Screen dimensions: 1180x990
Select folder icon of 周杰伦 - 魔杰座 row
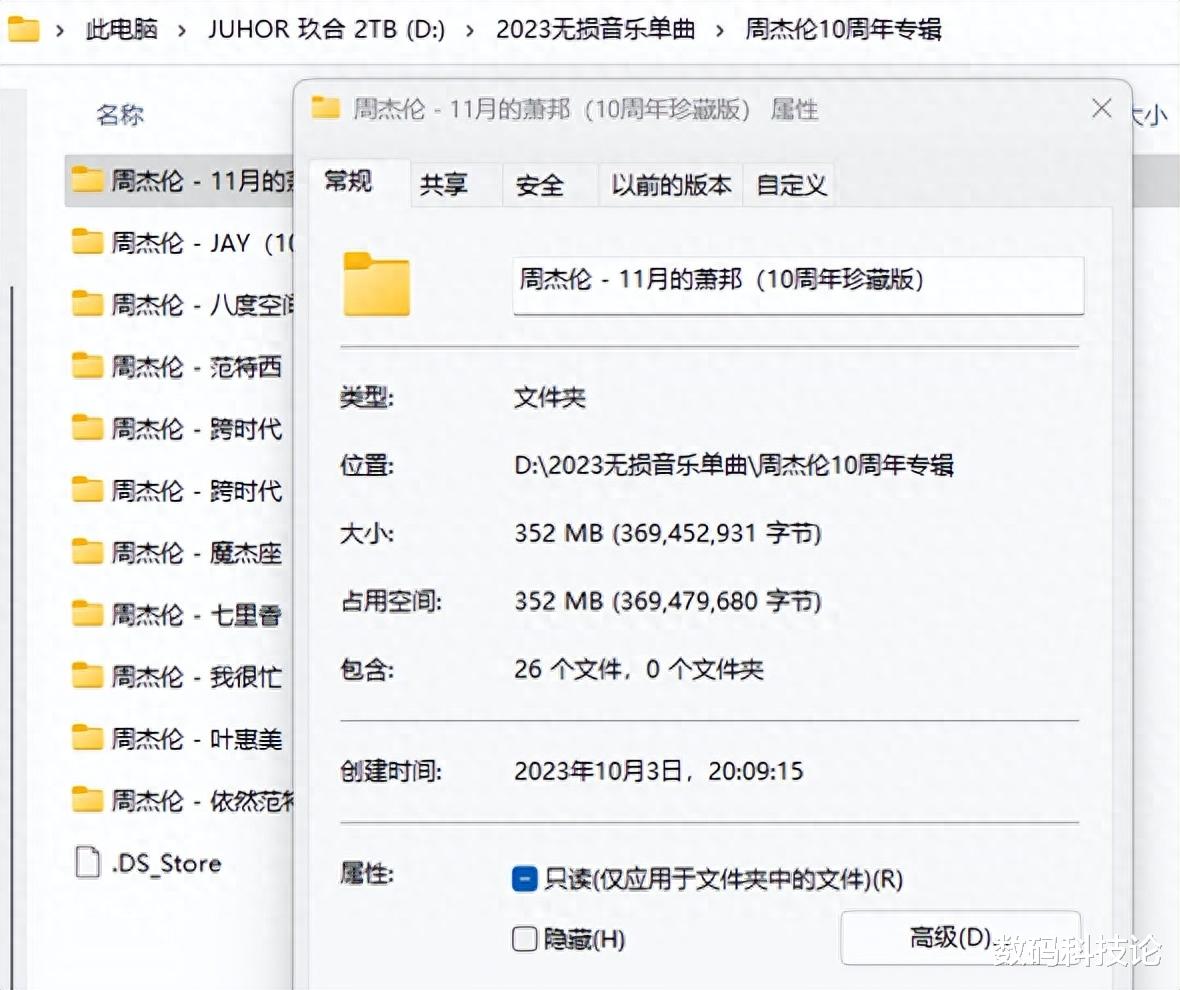87,552
